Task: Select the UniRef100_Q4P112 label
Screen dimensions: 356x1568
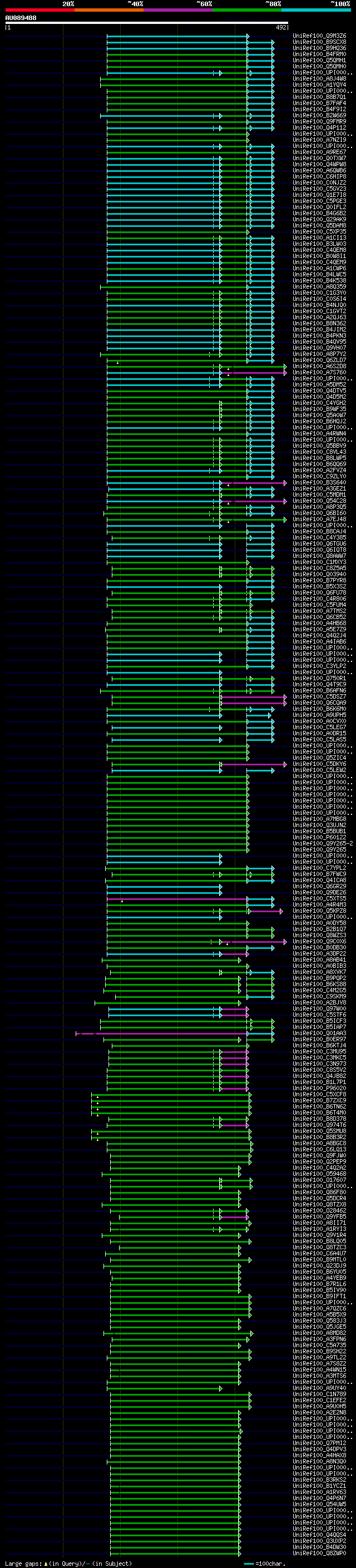Action: point(319,128)
